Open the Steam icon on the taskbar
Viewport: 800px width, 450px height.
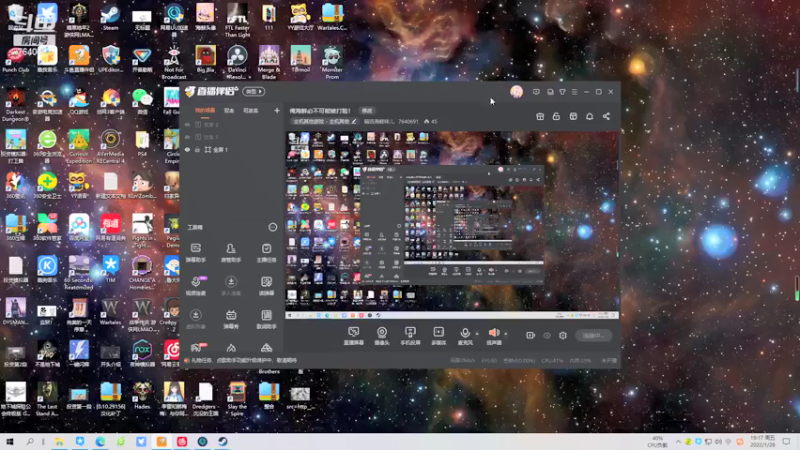point(222,441)
